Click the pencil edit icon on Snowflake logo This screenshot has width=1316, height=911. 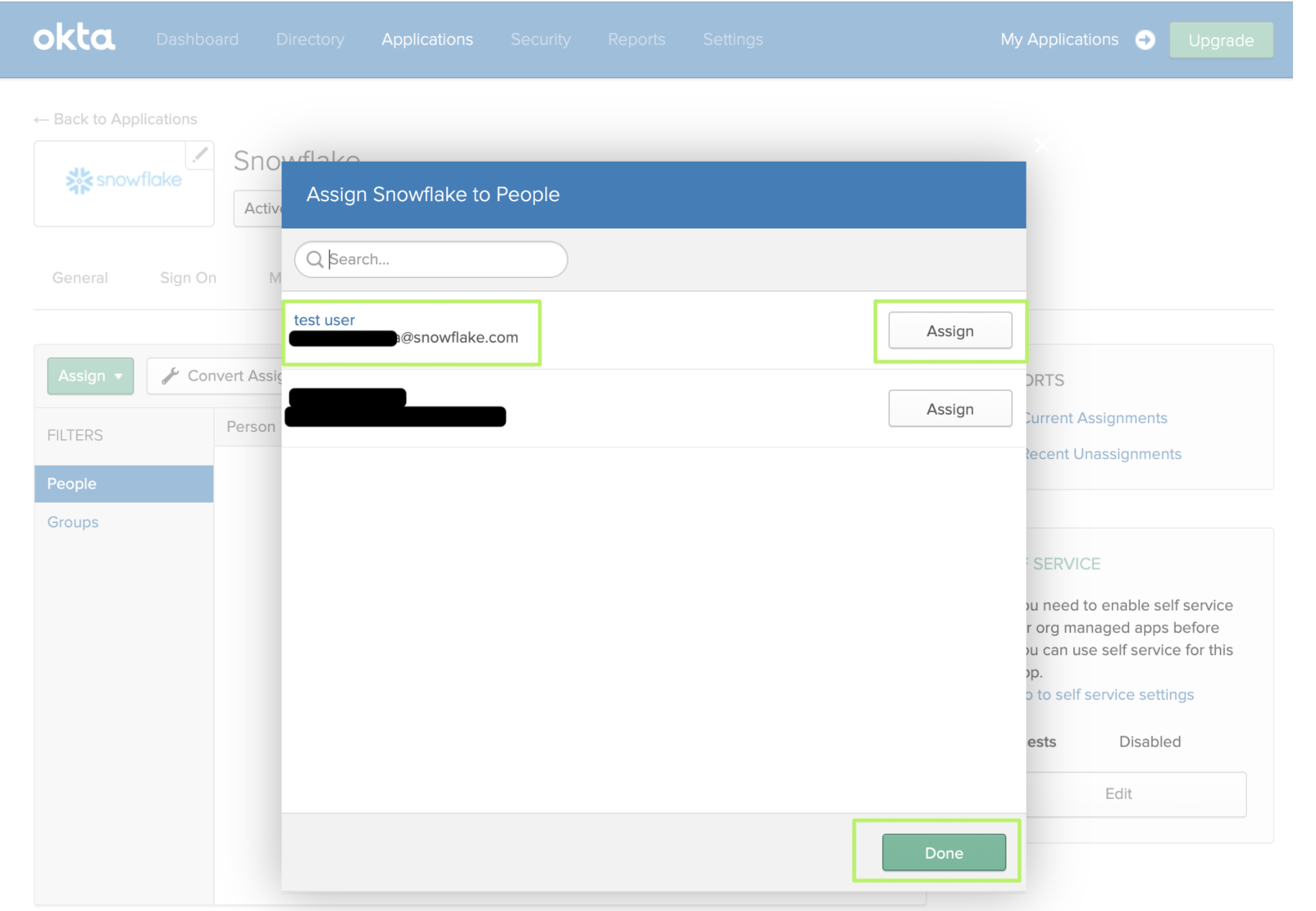[x=200, y=154]
